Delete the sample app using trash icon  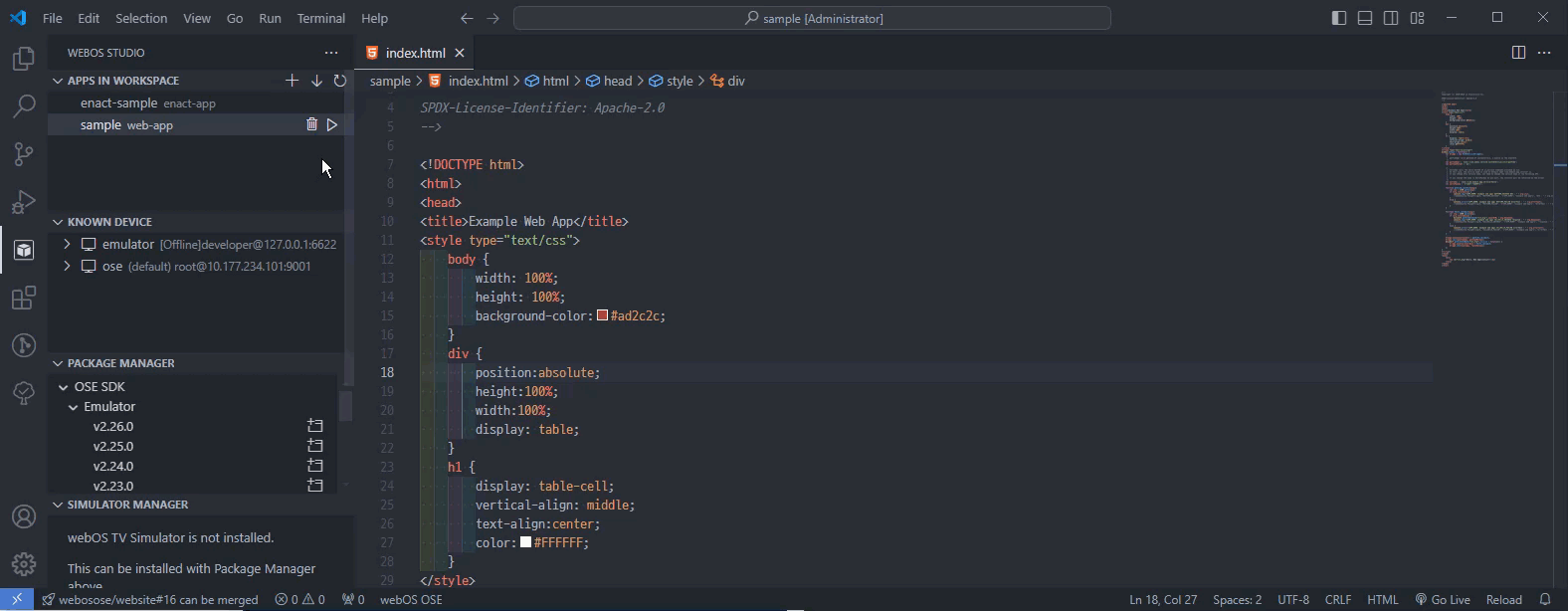[311, 124]
